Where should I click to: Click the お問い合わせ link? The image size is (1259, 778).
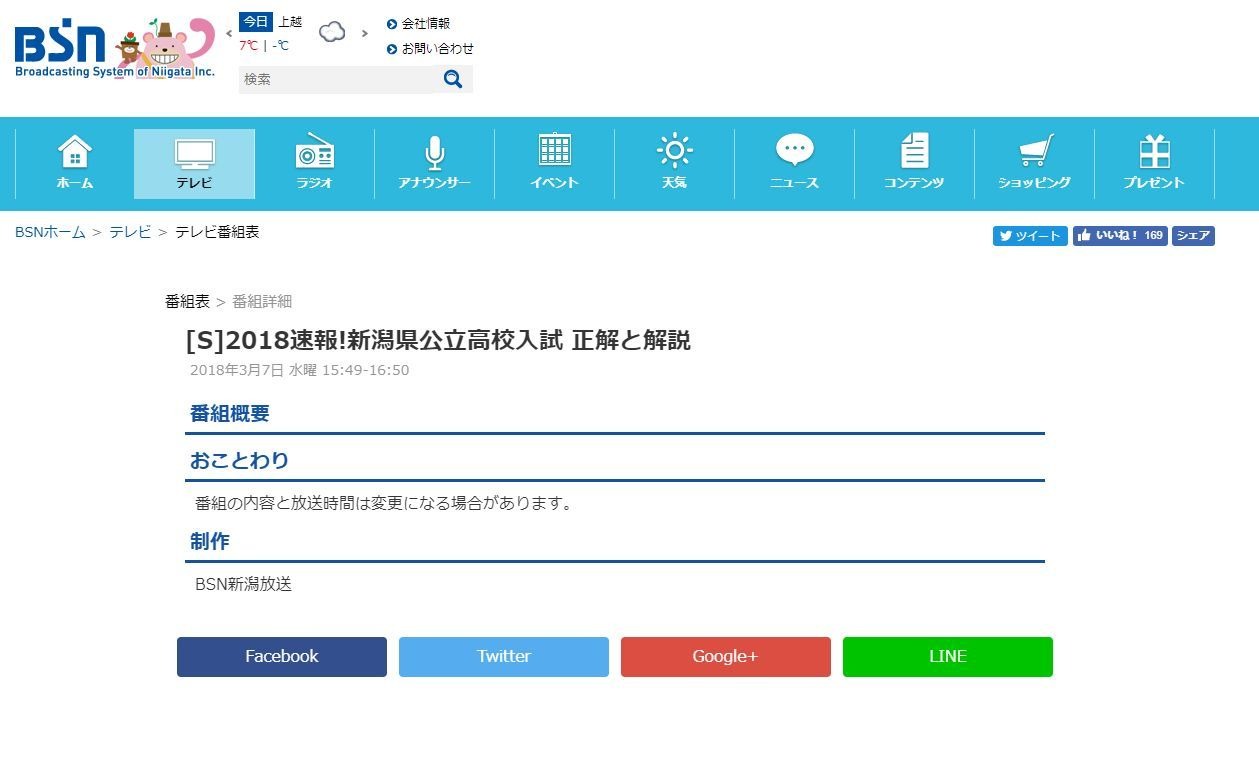coord(437,48)
